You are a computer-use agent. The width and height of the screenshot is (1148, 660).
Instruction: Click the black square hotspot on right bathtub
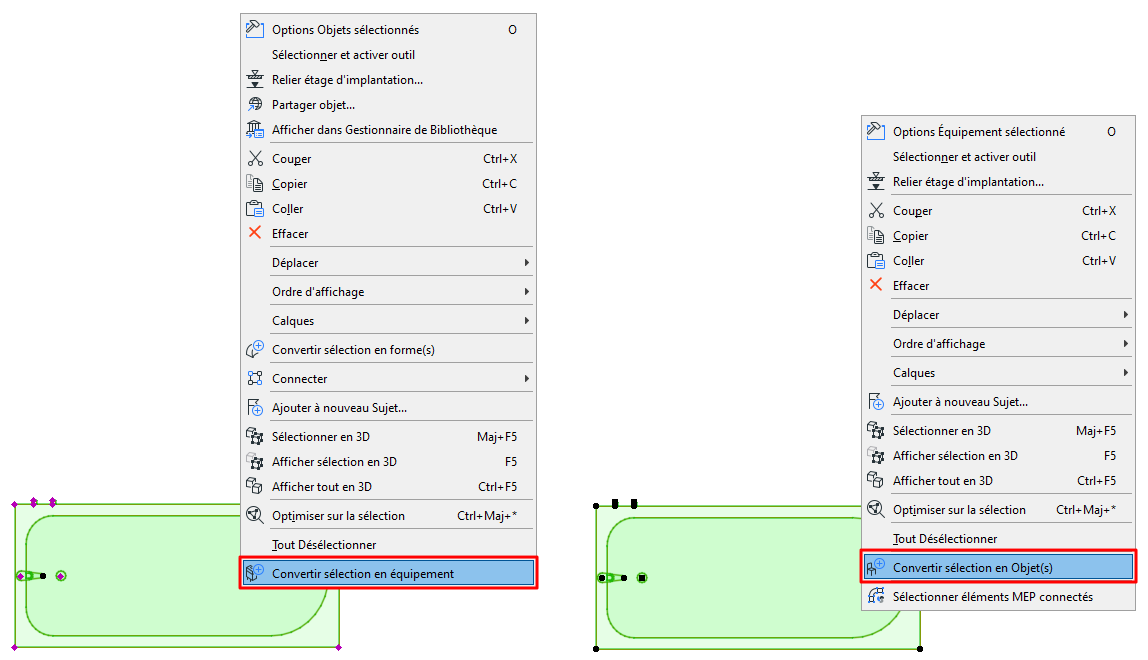(x=642, y=578)
